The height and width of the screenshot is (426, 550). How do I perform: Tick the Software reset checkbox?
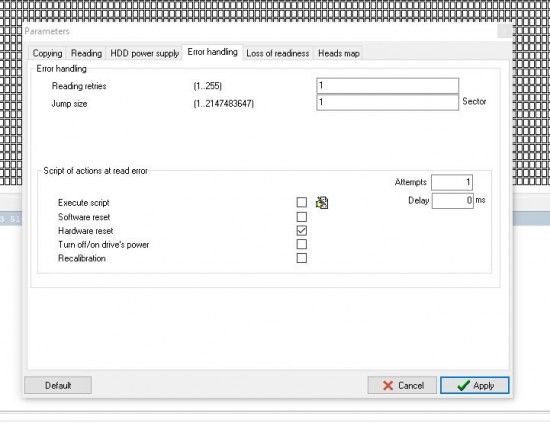point(302,217)
